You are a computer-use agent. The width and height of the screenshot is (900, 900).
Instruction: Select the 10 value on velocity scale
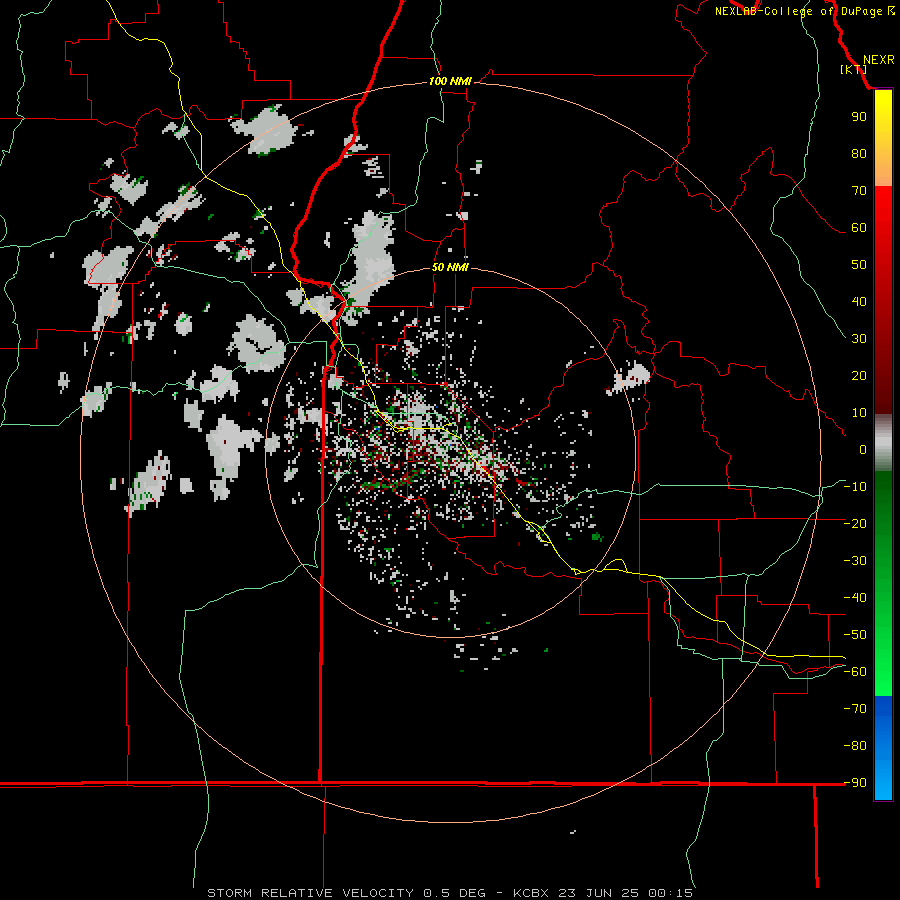[x=859, y=413]
